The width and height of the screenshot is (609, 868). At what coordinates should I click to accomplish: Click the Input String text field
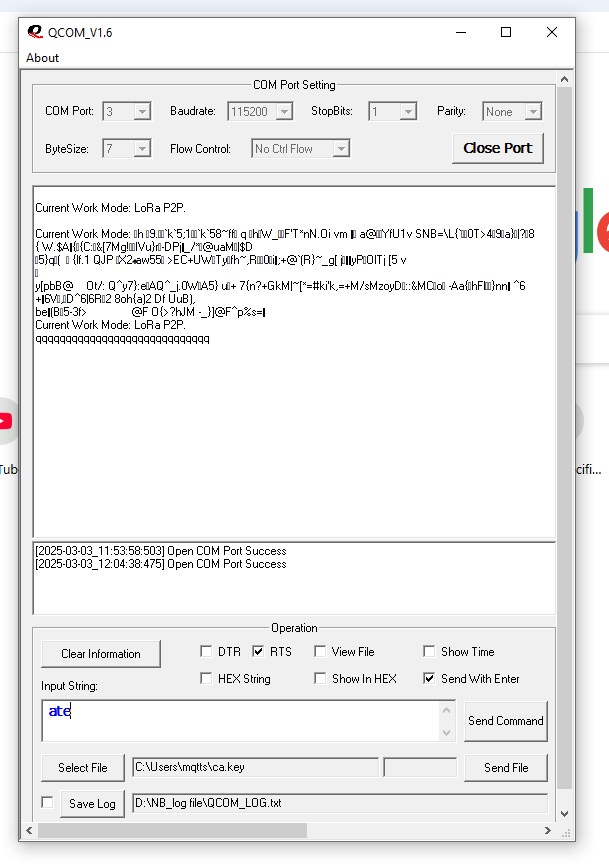click(240, 720)
